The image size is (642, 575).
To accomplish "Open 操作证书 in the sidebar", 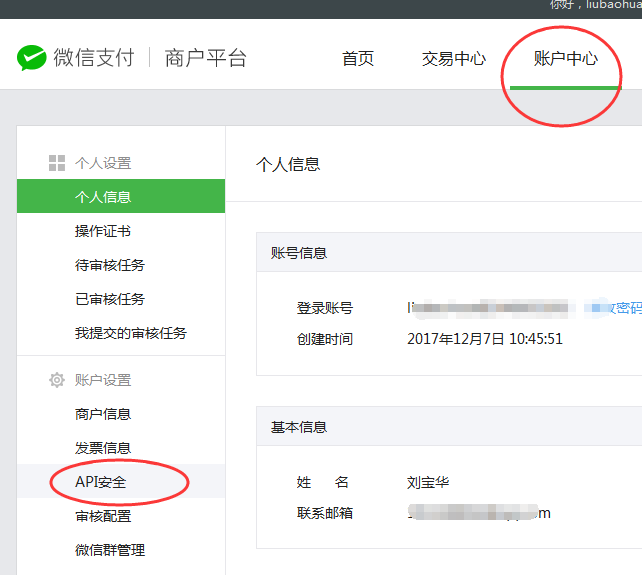I will (x=103, y=231).
